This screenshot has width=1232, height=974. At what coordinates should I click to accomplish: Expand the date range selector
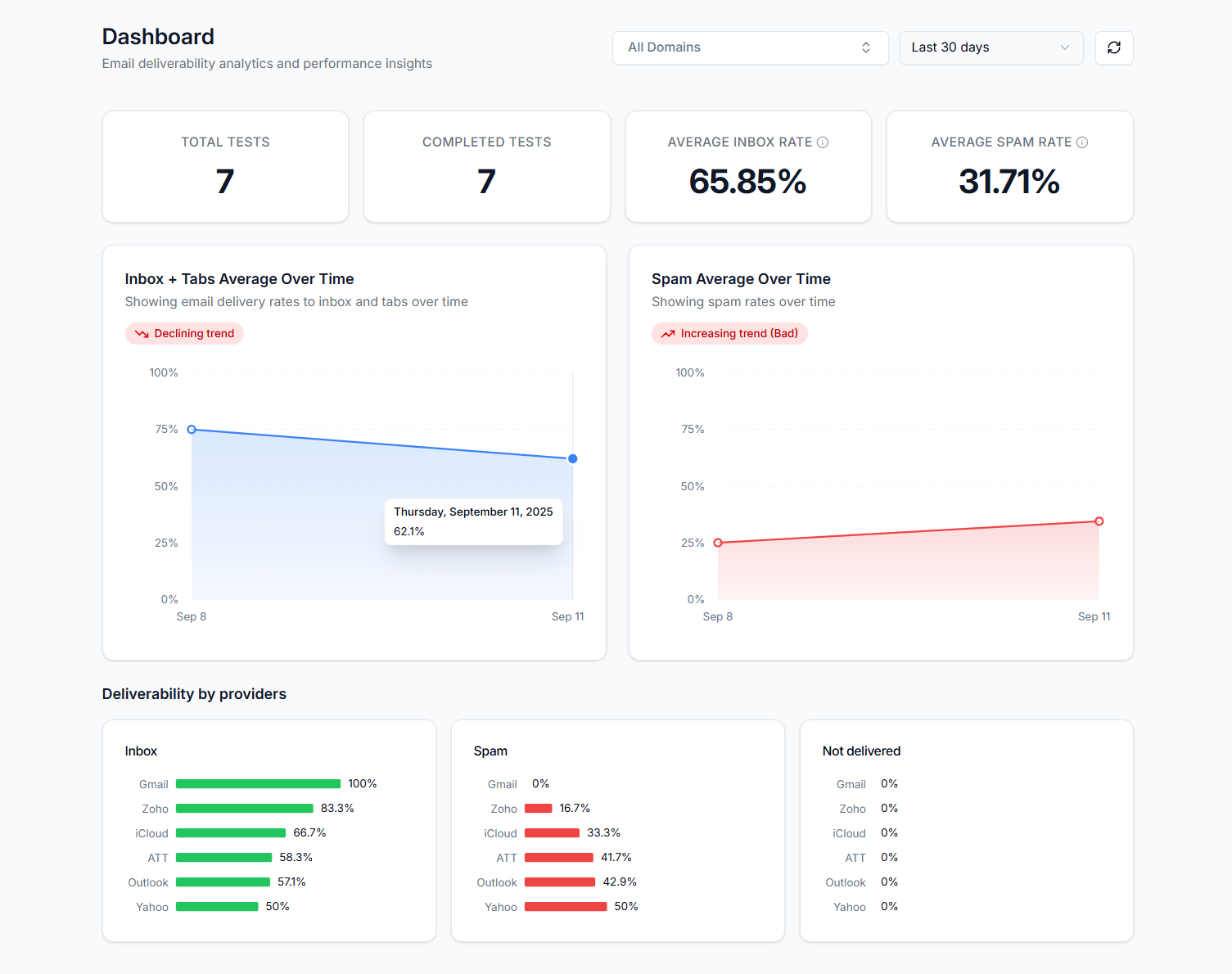pos(991,47)
